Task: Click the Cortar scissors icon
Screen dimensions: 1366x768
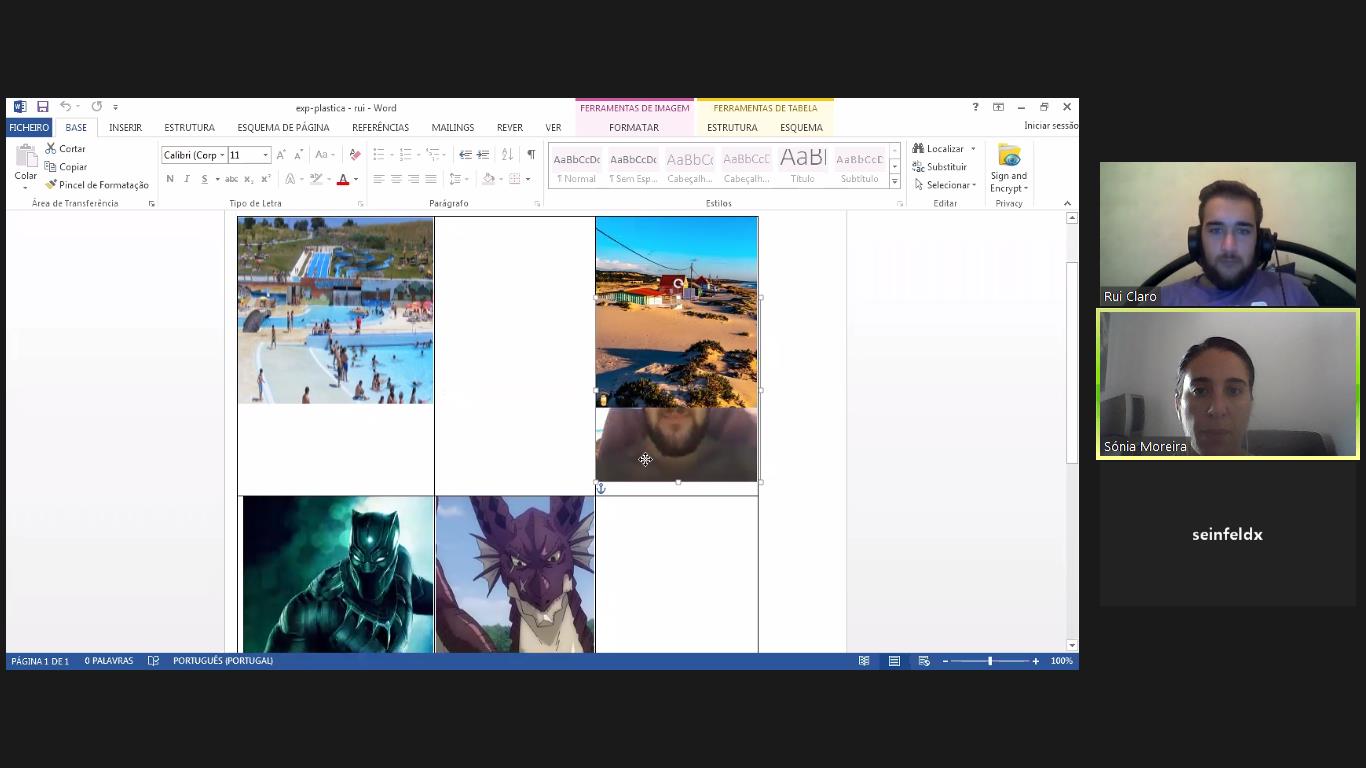Action: coord(51,149)
